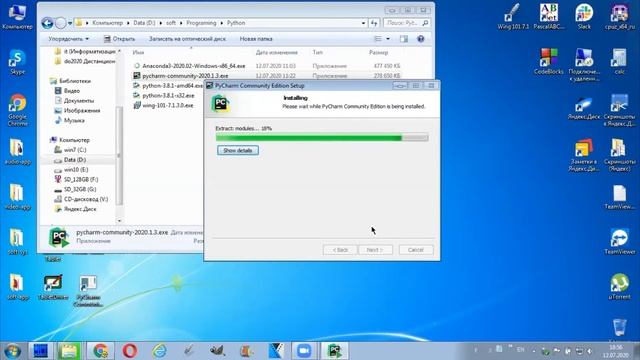This screenshot has width=640, height=360.
Task: Open Recycle Bin on desktop
Action: (619, 329)
